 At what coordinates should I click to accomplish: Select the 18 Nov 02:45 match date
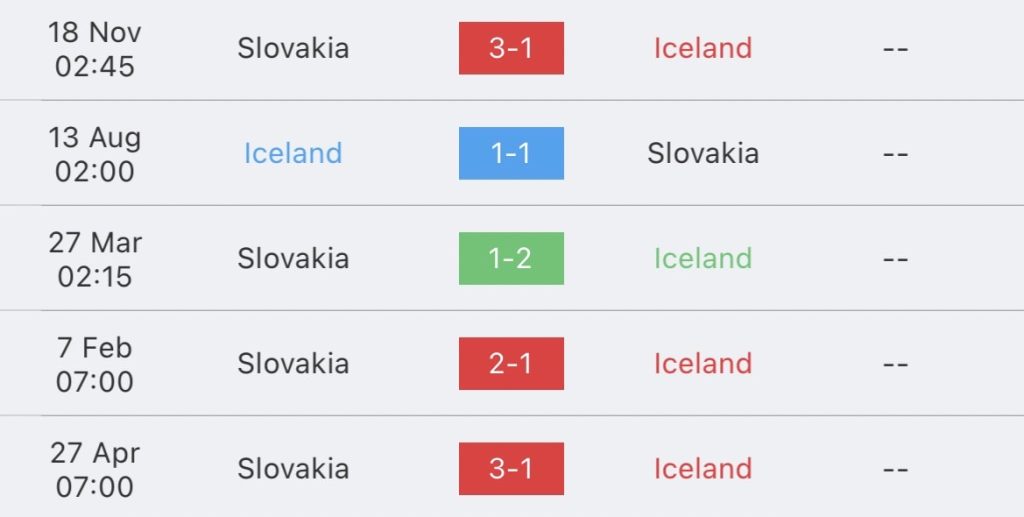click(x=95, y=48)
